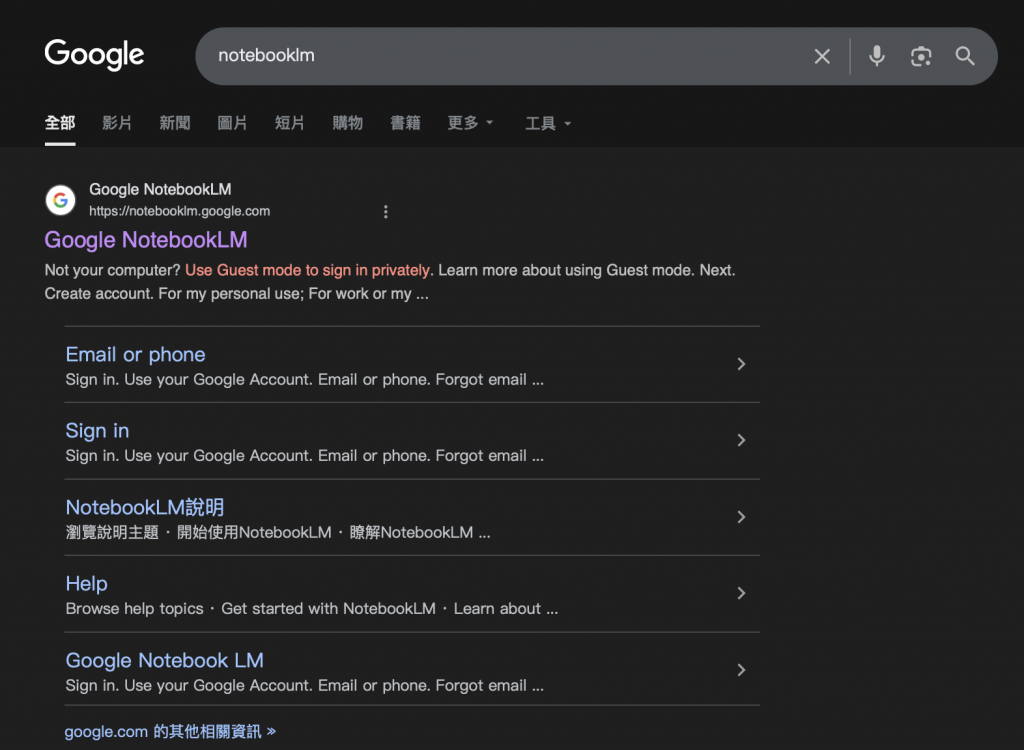Open the Google Notebook LM sitelink
The height and width of the screenshot is (750, 1024).
(x=165, y=660)
